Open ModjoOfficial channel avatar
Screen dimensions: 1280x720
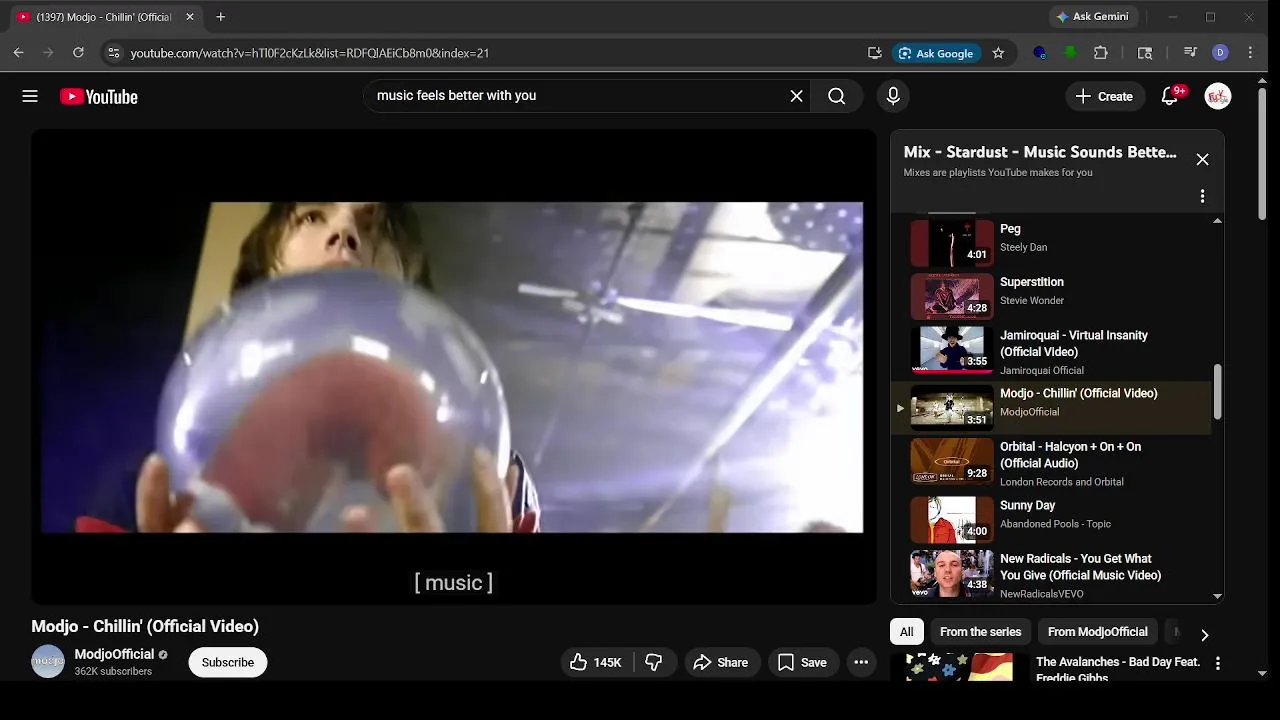48,662
